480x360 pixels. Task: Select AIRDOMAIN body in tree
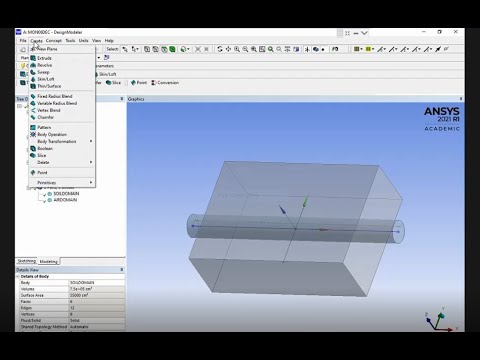[65, 200]
